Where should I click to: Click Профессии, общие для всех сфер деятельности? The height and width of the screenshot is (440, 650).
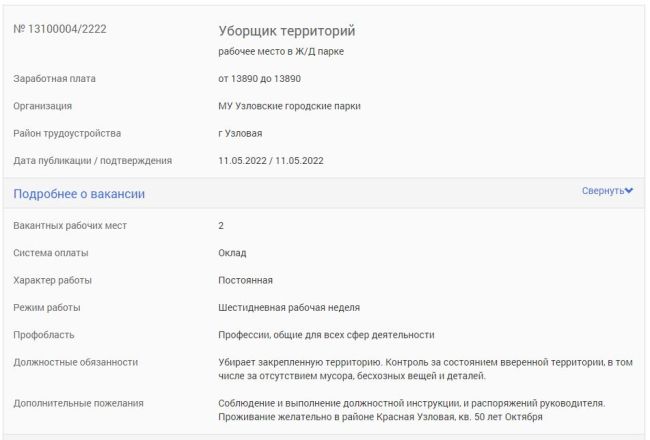coord(326,335)
